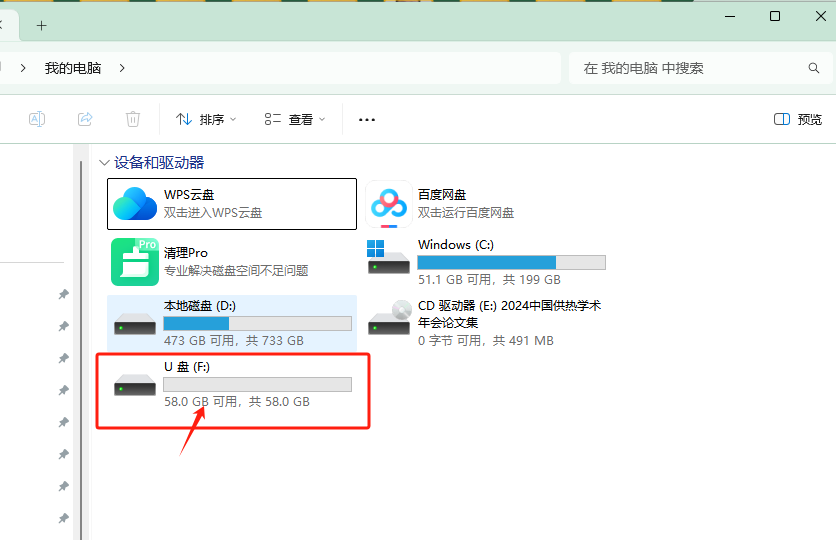
Task: Click the rename icon in toolbar
Action: click(x=36, y=119)
